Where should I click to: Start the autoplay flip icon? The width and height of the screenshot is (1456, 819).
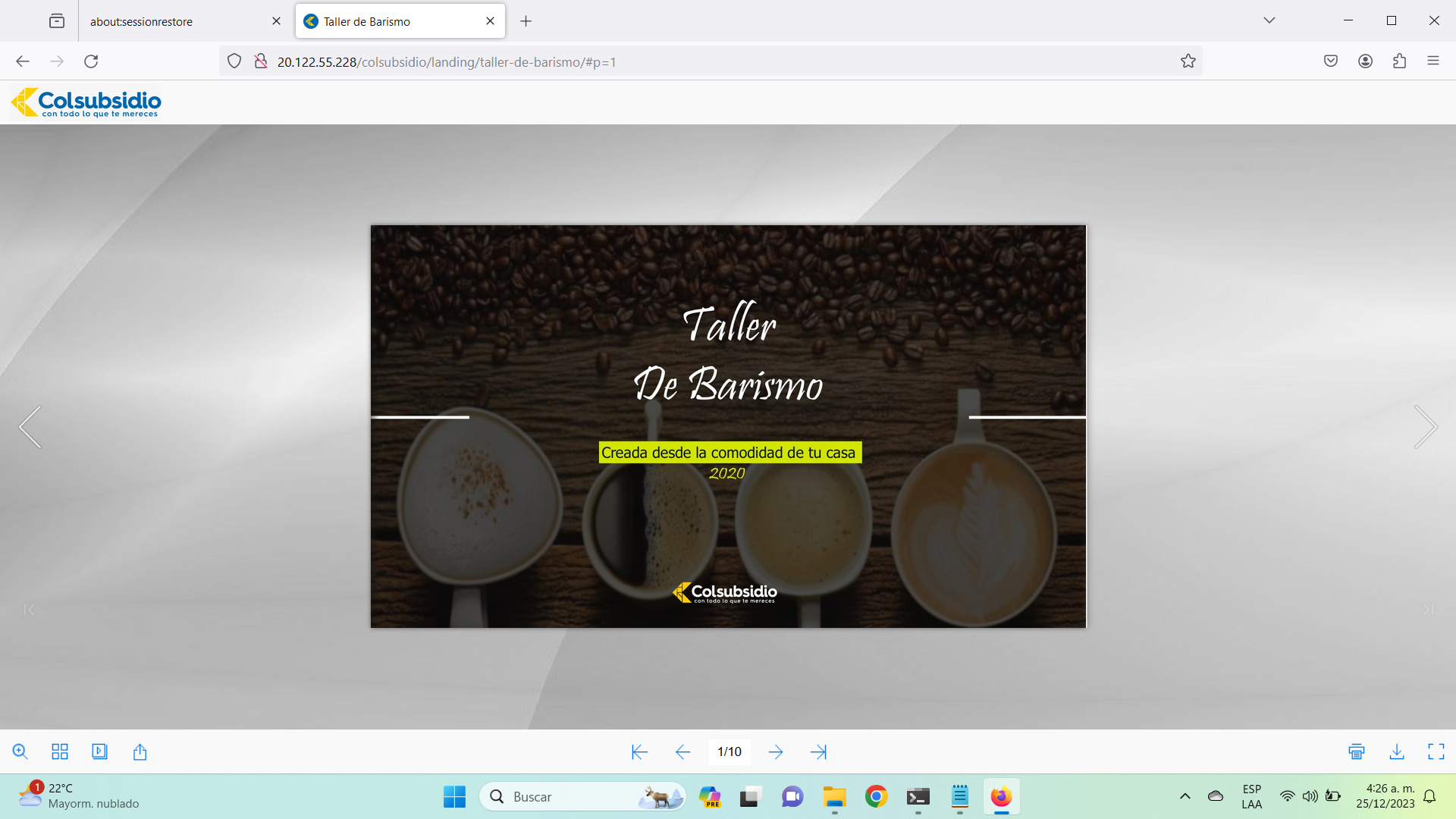[99, 752]
